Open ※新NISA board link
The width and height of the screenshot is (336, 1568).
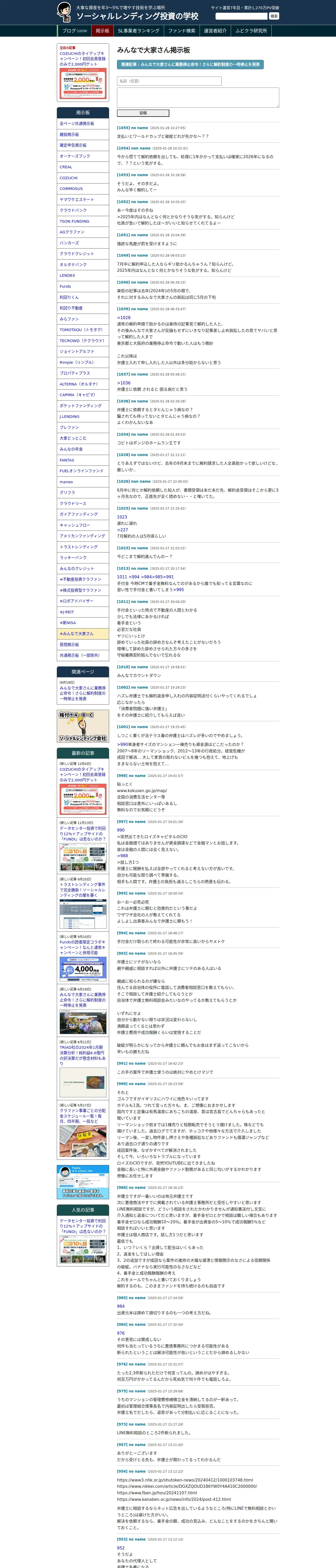click(x=83, y=623)
